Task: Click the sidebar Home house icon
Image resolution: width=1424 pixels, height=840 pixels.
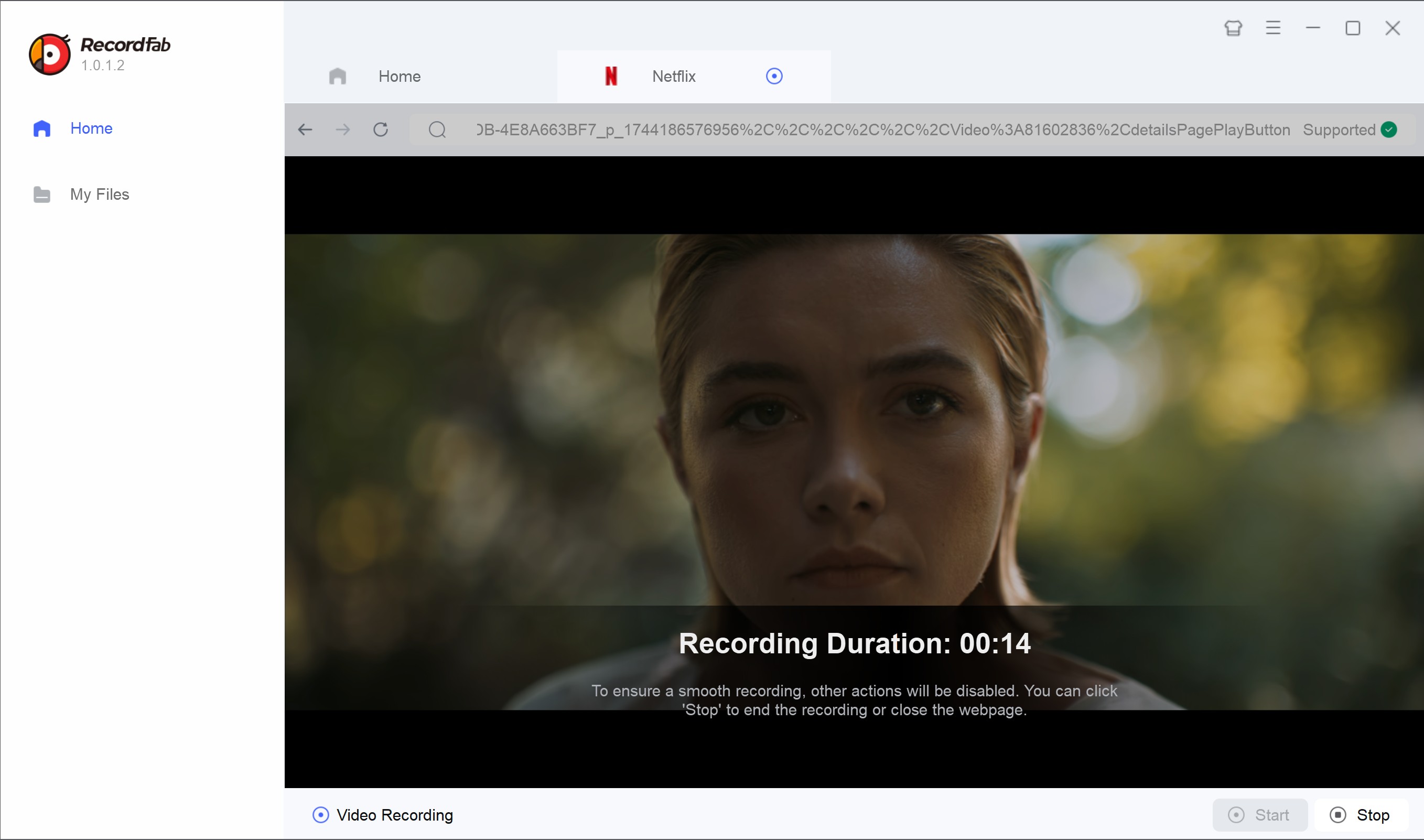Action: [x=42, y=128]
